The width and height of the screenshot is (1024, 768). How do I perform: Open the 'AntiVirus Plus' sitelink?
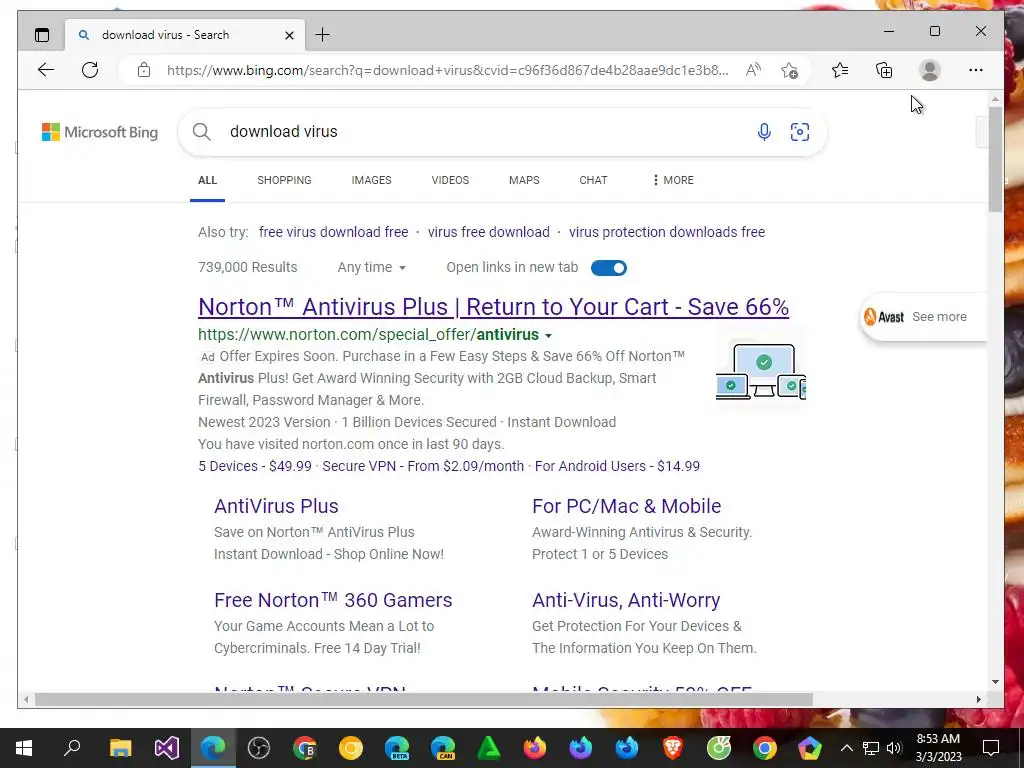click(276, 506)
